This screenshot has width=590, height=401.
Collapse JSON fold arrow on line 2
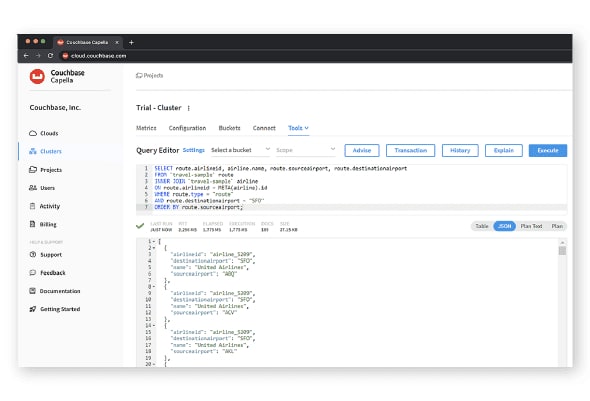point(154,248)
